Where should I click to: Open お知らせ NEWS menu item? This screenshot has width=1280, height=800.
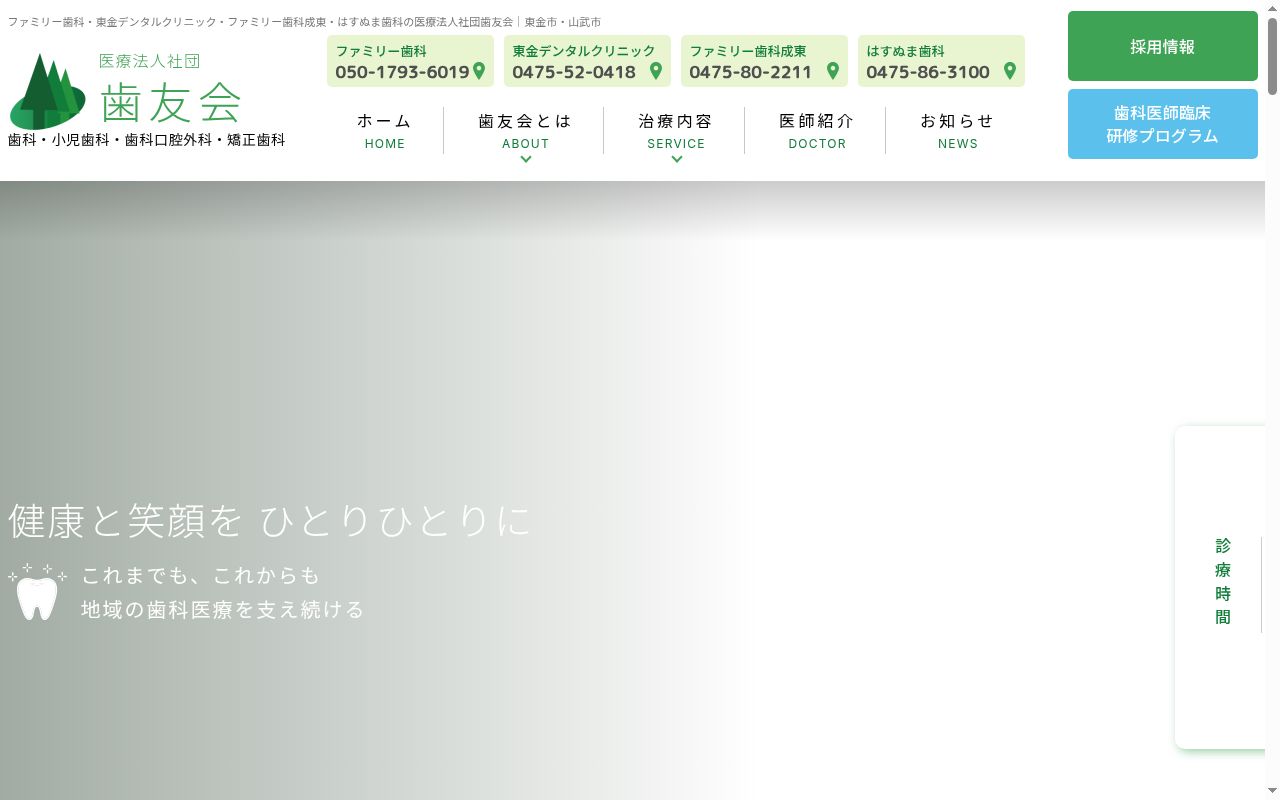[x=958, y=131]
